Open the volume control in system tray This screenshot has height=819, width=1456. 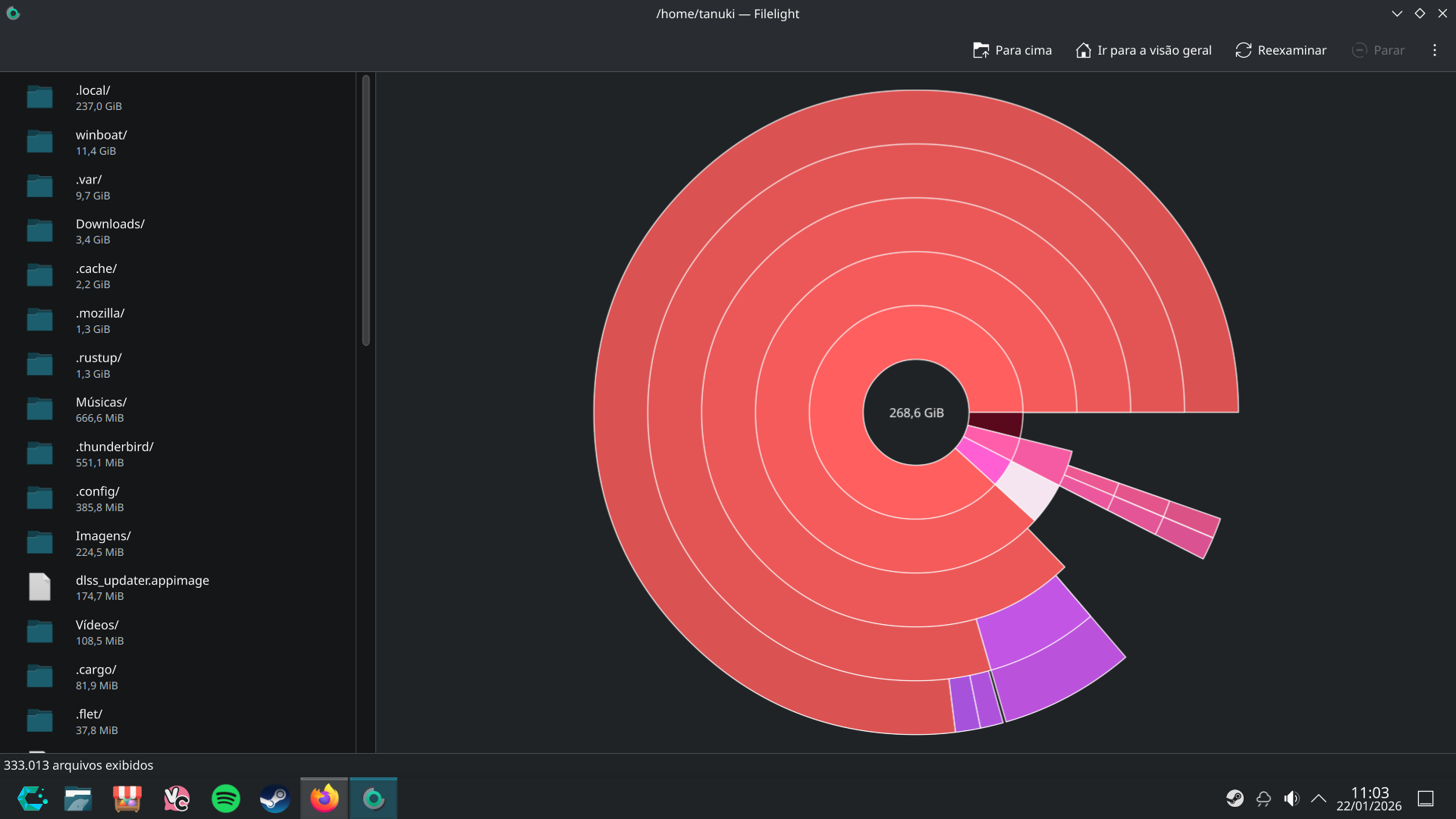1291,799
